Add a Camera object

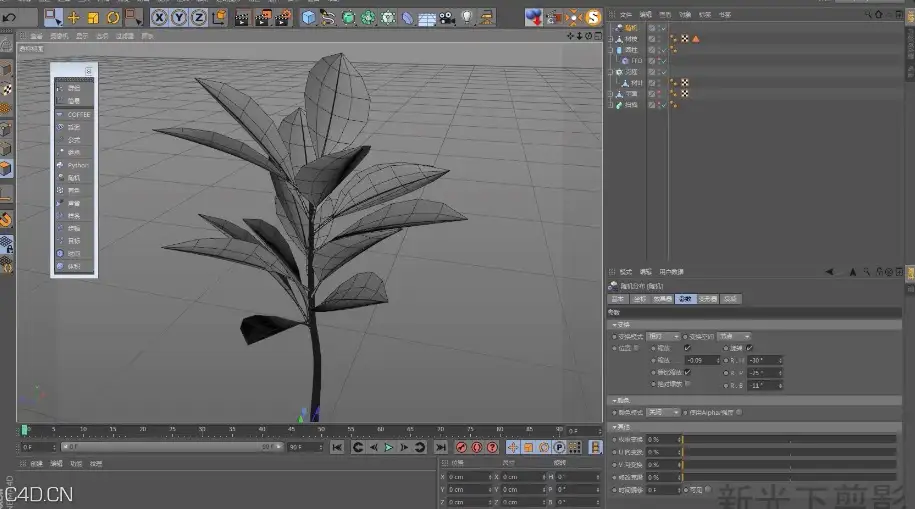click(447, 18)
